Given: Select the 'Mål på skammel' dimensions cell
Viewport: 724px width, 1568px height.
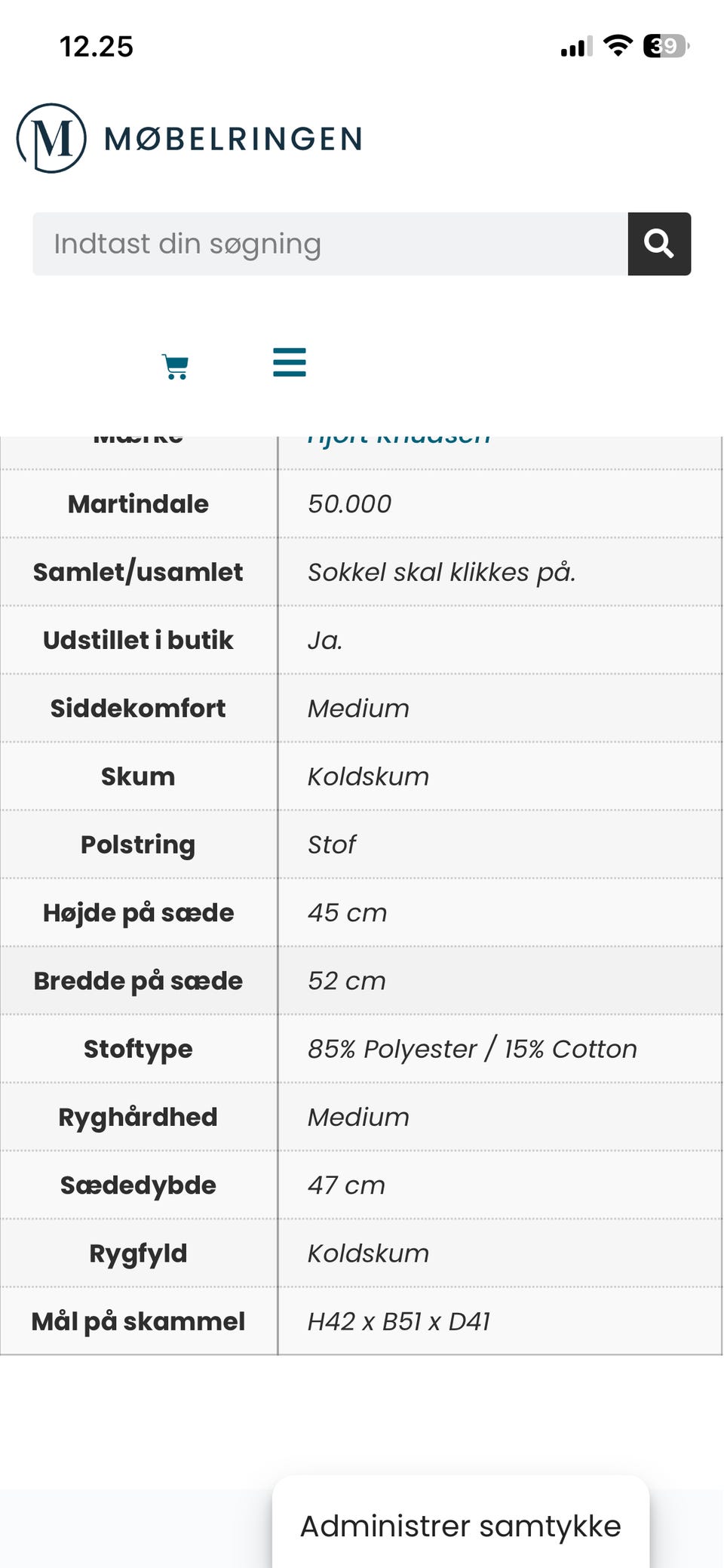Looking at the screenshot, I should 399,1321.
